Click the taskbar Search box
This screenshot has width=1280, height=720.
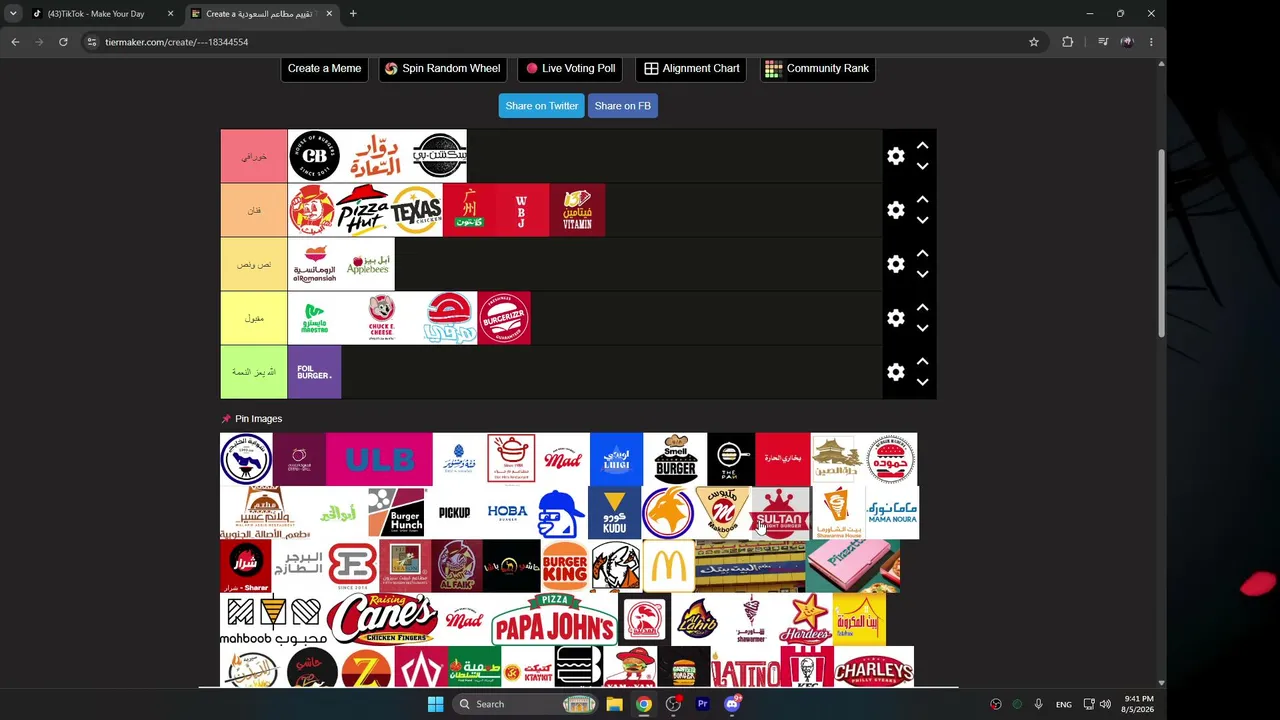coord(526,704)
